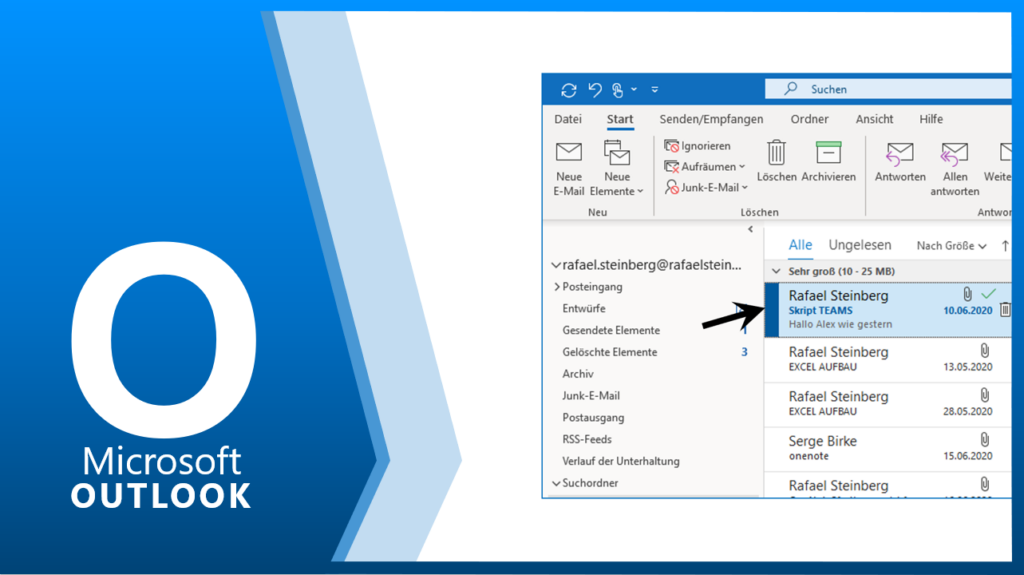Open the Entwürfe folder
Image resolution: width=1024 pixels, height=575 pixels.
click(x=584, y=308)
